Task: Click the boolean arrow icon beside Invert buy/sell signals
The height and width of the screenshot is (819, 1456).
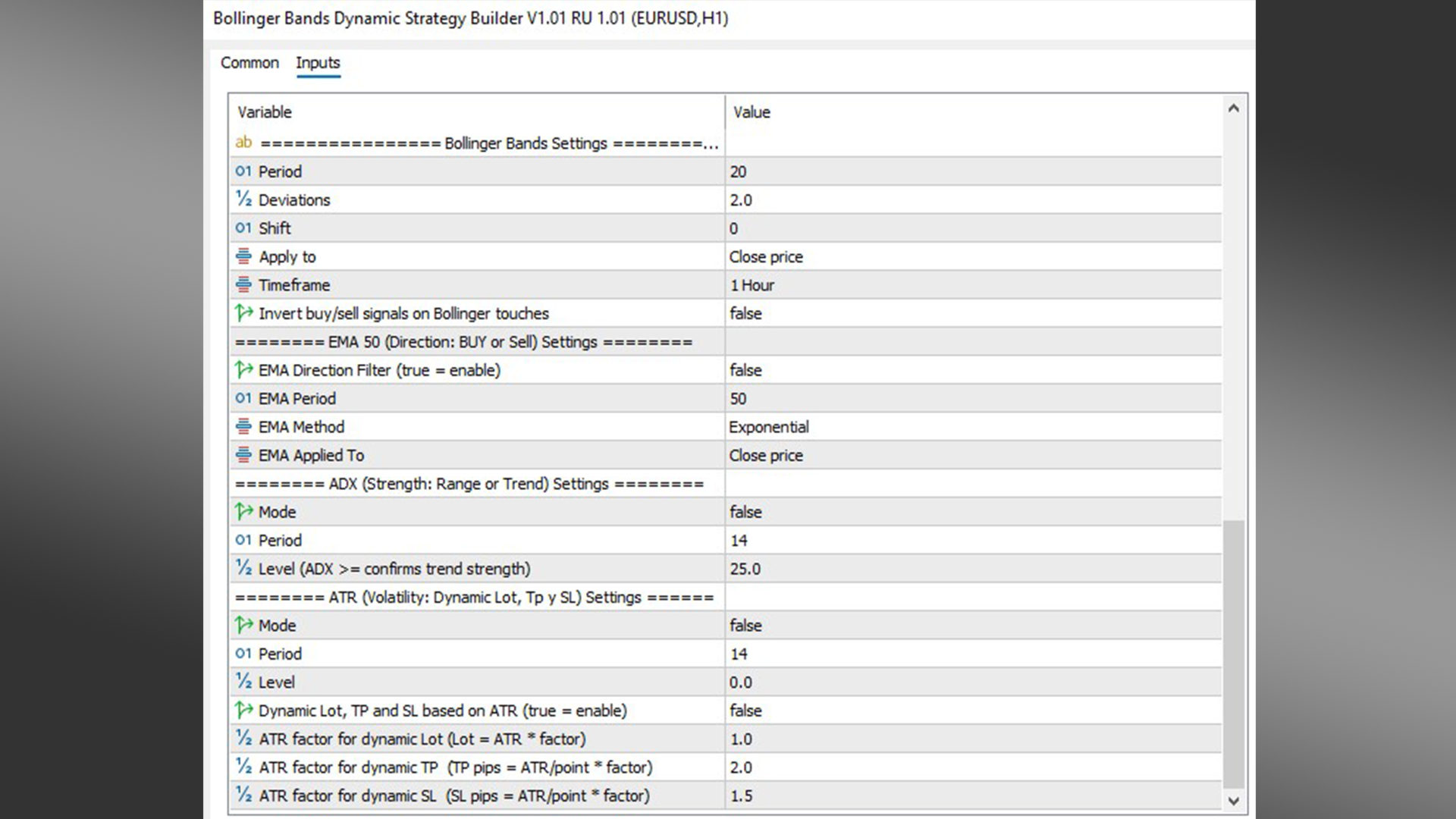Action: (x=243, y=313)
